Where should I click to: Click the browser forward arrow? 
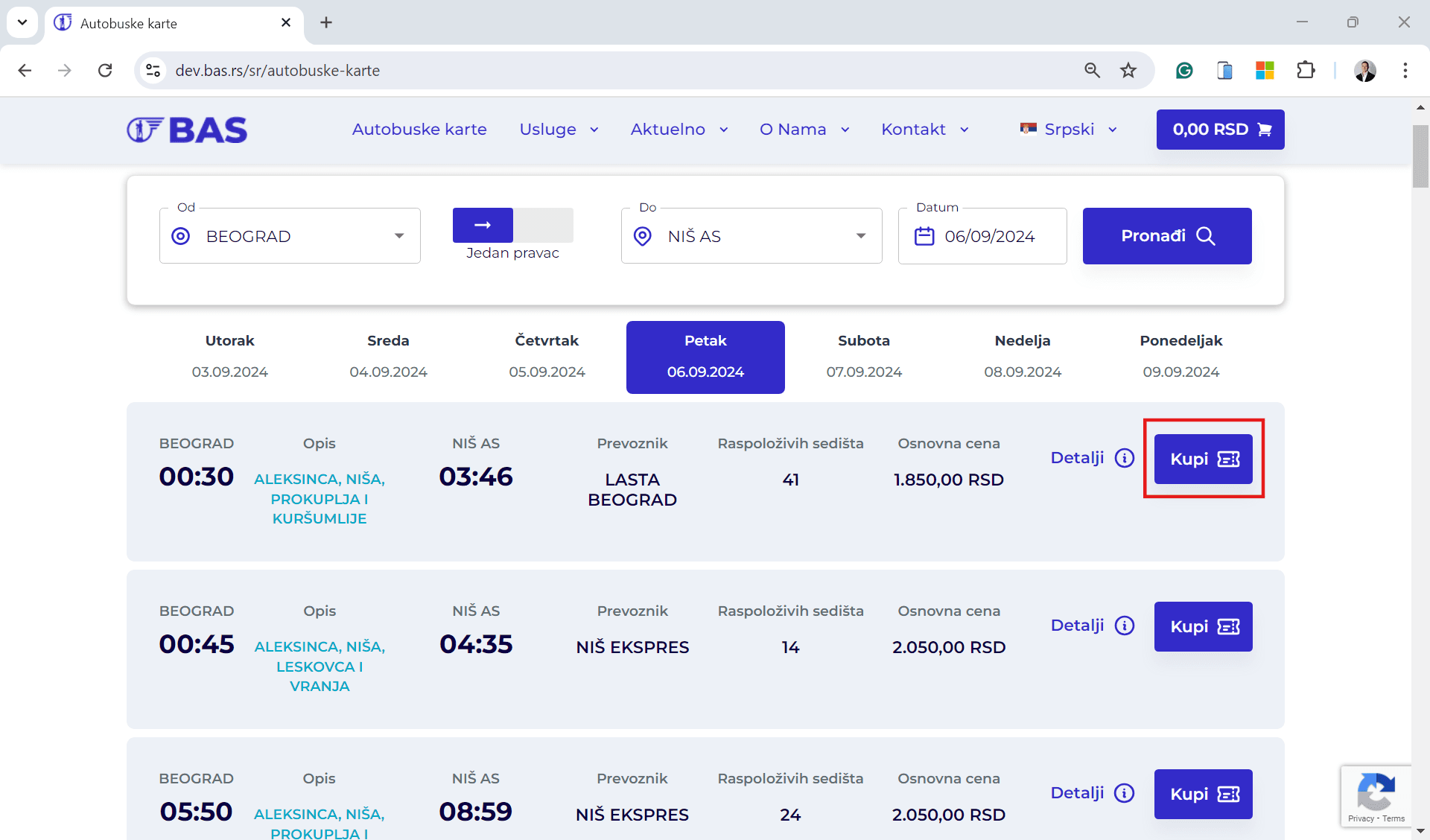pyautogui.click(x=65, y=70)
